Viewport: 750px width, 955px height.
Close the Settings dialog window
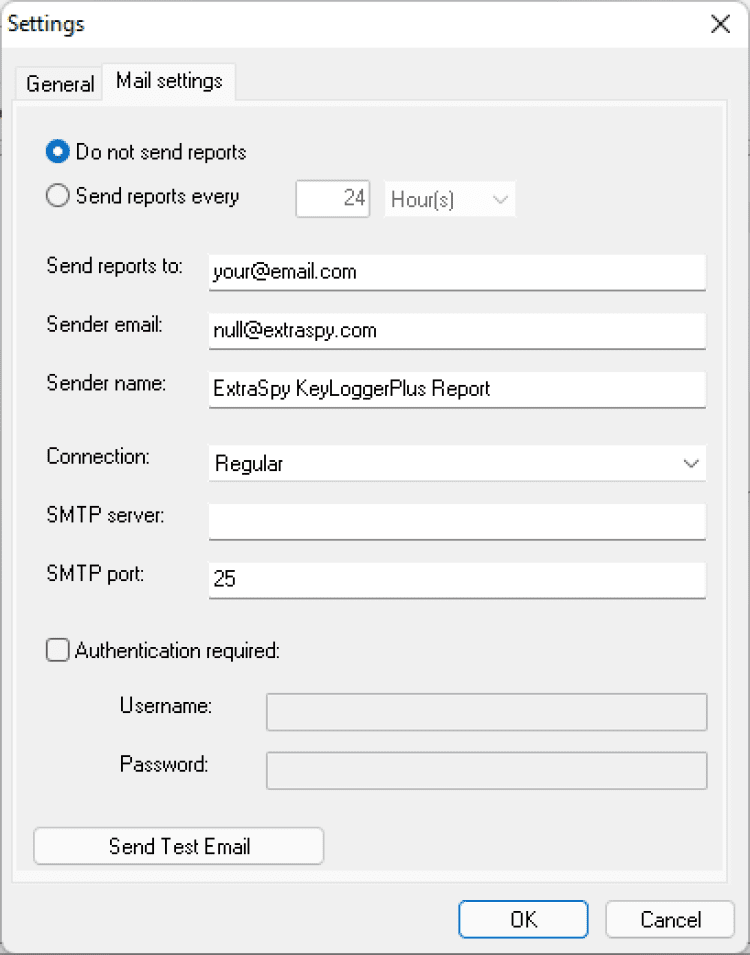pos(720,25)
